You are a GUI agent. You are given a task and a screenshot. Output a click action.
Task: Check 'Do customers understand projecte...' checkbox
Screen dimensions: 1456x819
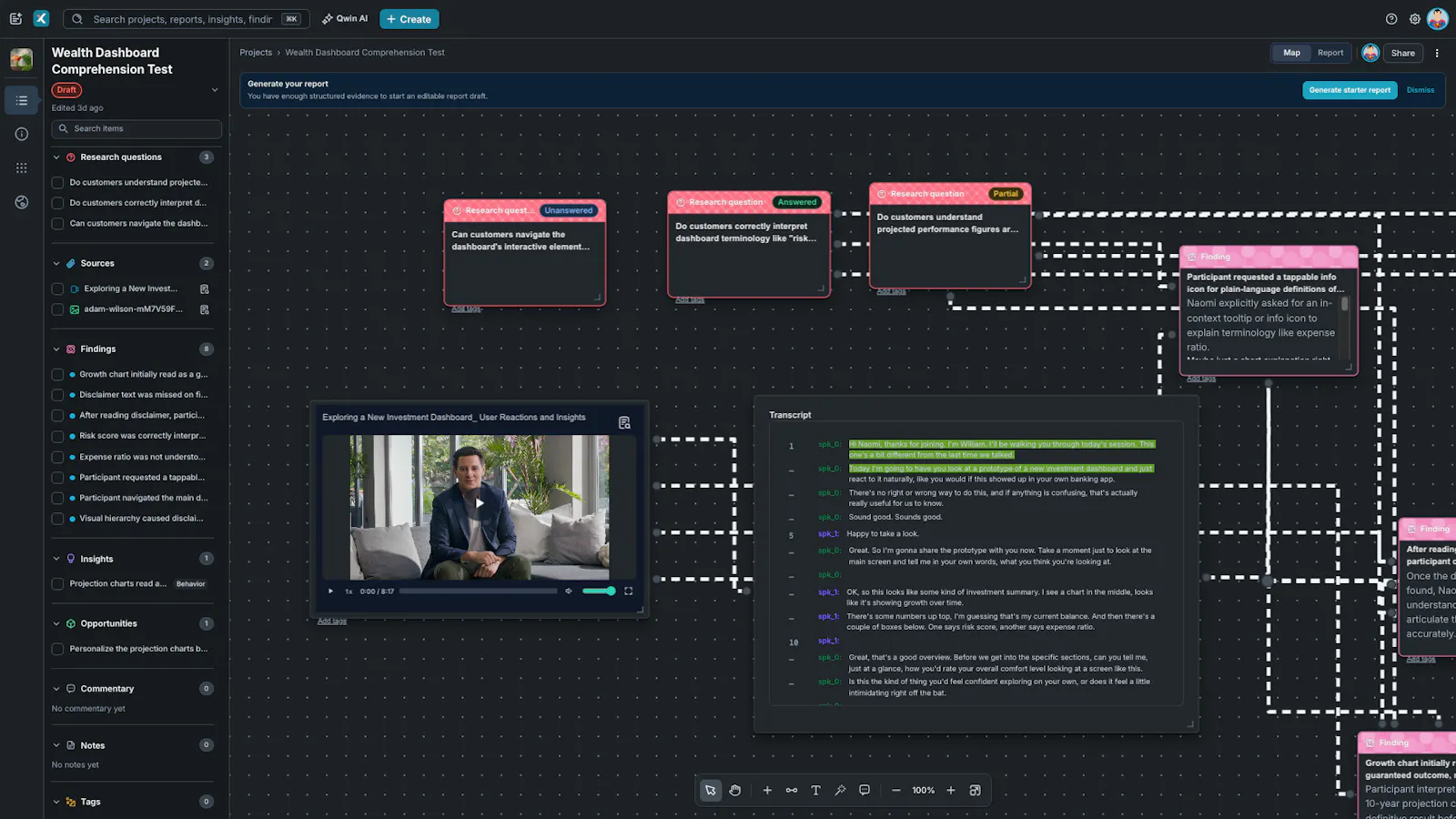[58, 183]
